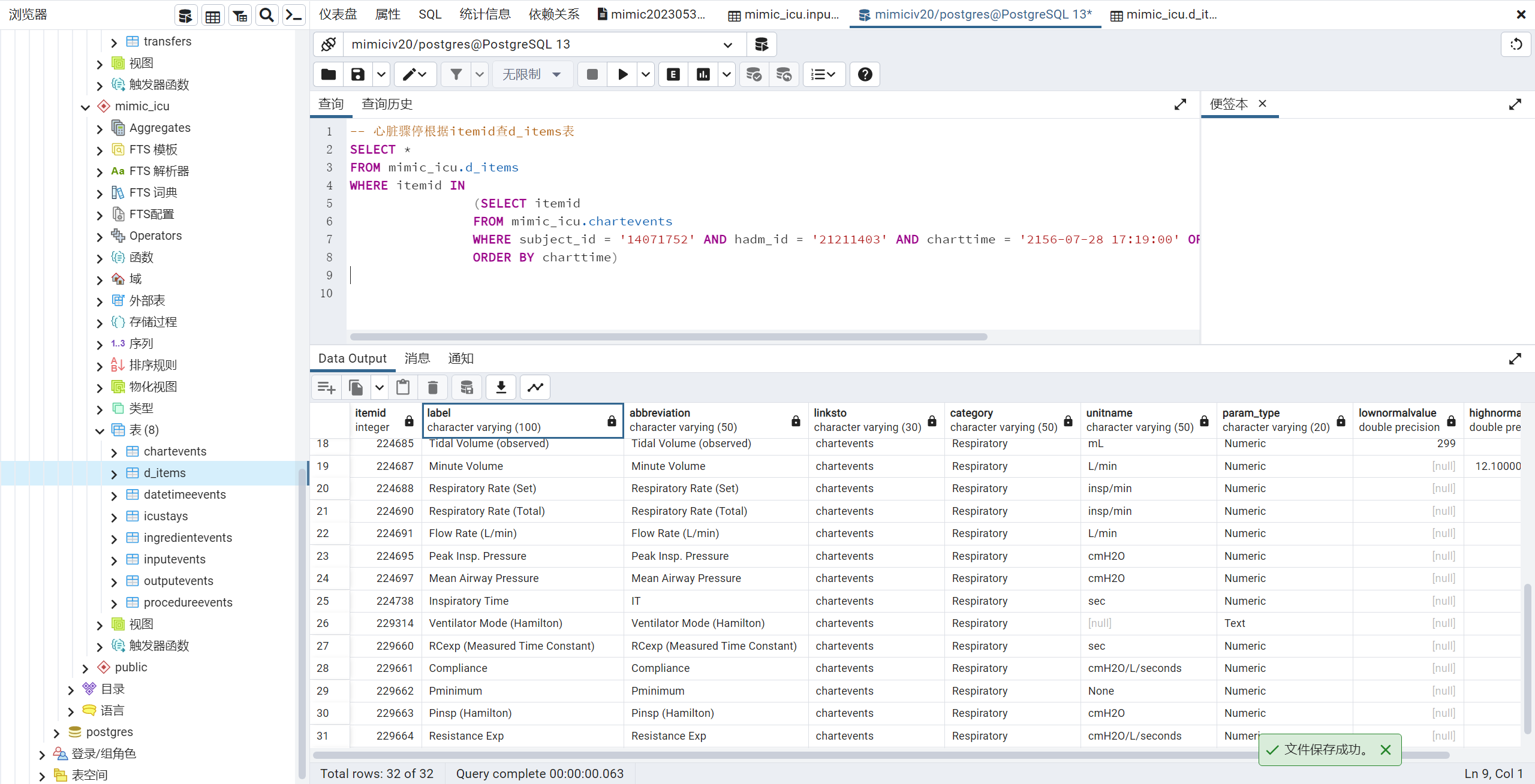Open the query help icon
1535x784 pixels.
(x=865, y=74)
